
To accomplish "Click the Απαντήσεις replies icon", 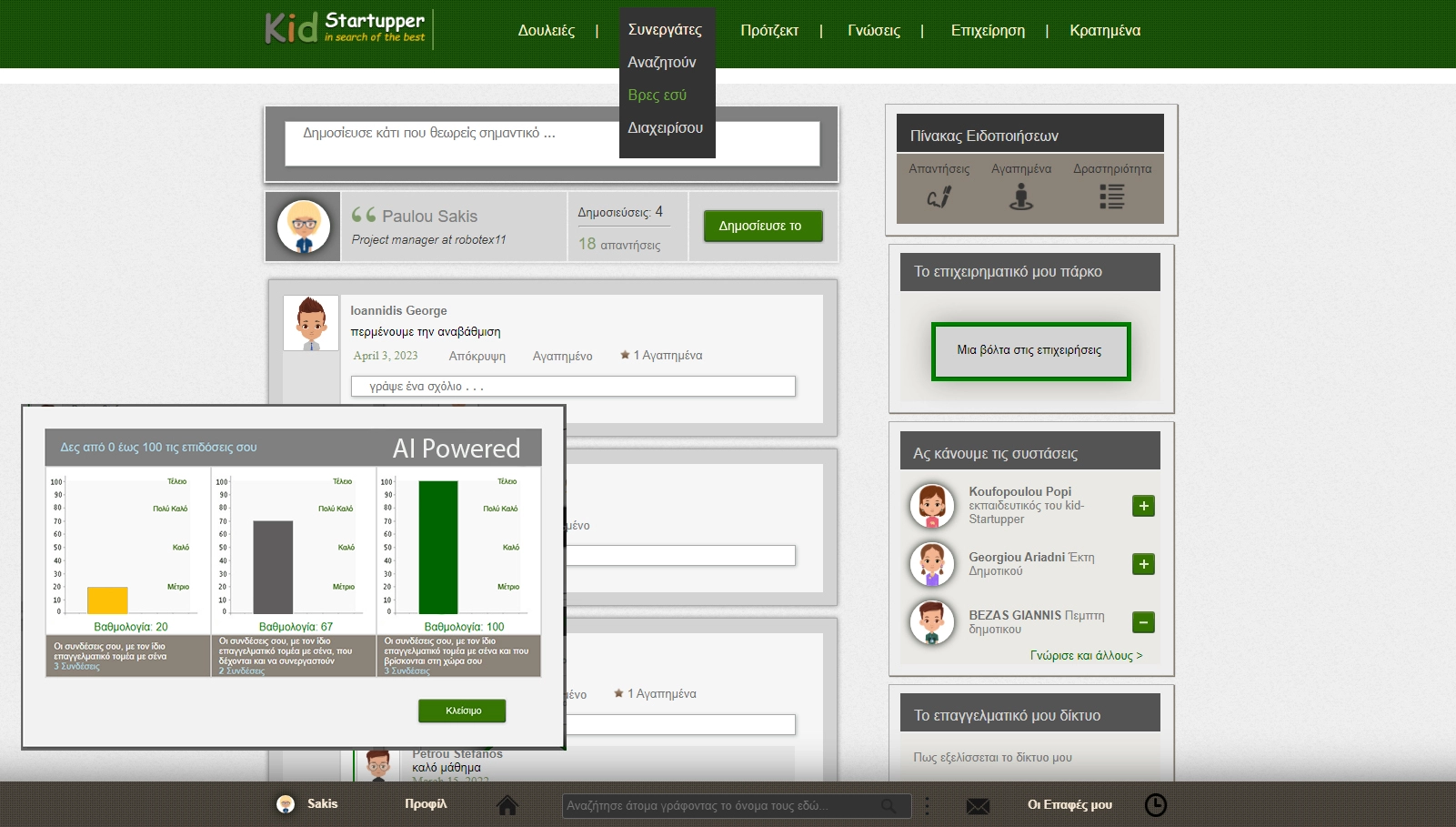I will [x=939, y=197].
